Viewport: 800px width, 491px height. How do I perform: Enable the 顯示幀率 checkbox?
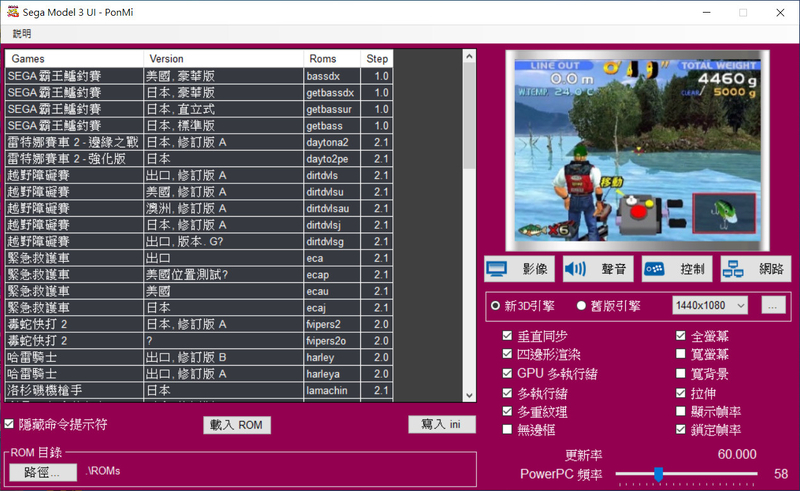[x=681, y=411]
